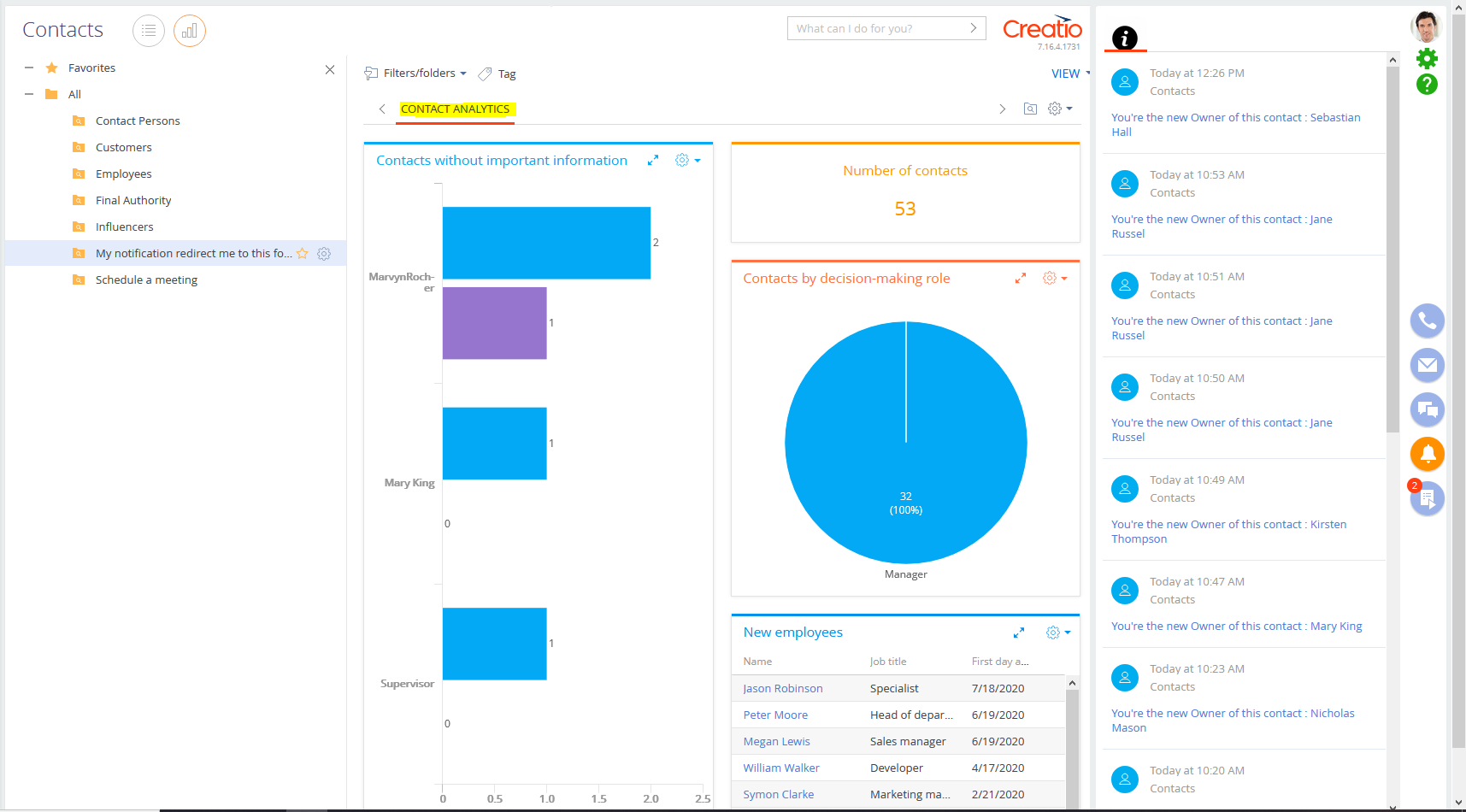The width and height of the screenshot is (1466, 812).
Task: Open the analytics chart view icon
Action: click(x=190, y=31)
